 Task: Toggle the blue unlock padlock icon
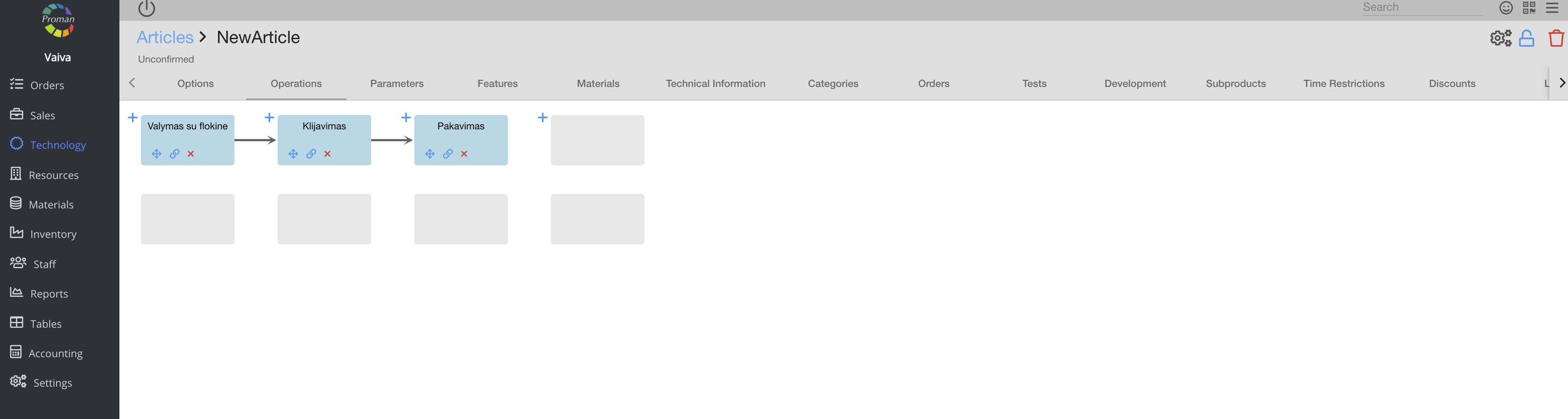[x=1526, y=38]
